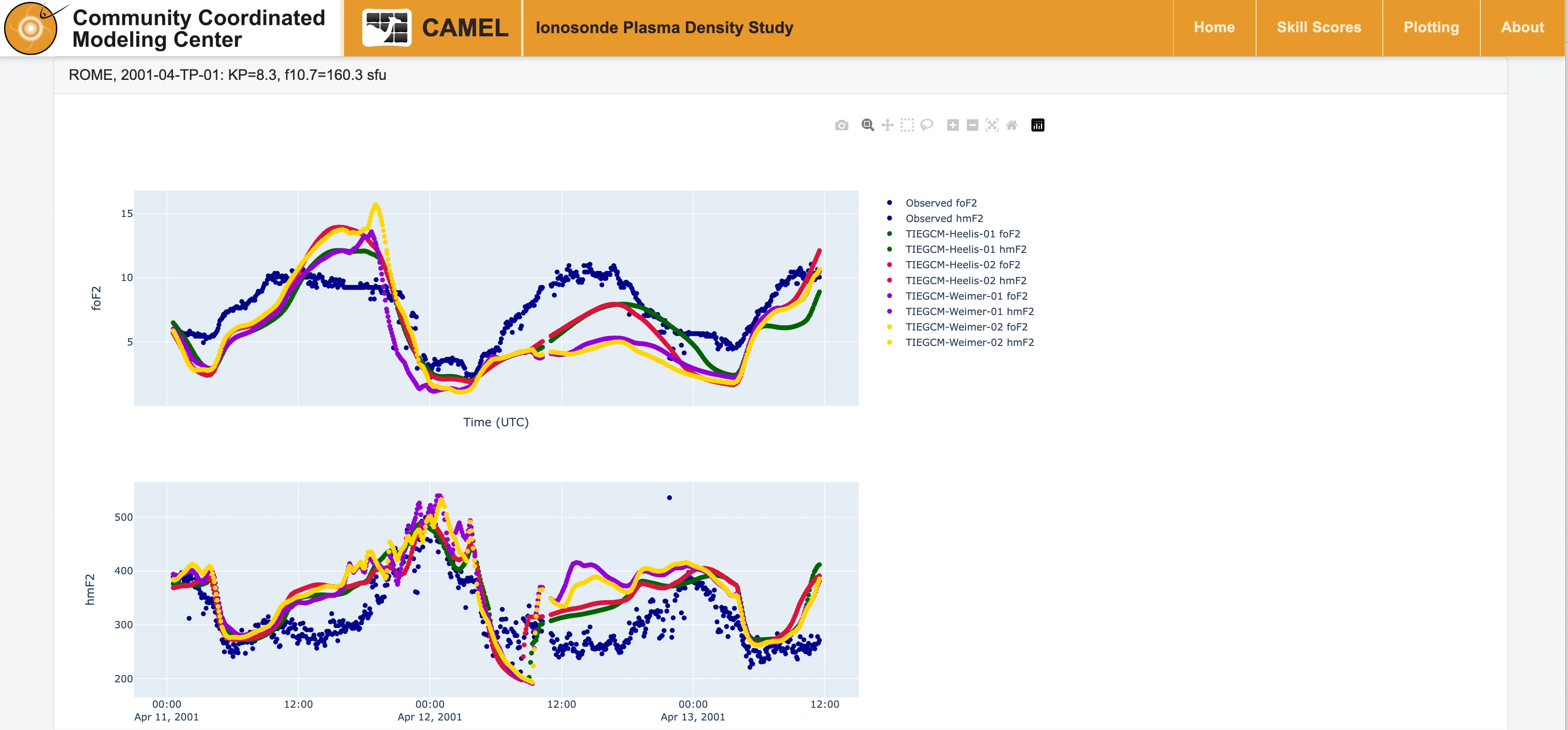Select the Zoom tool in modebar

coord(868,125)
